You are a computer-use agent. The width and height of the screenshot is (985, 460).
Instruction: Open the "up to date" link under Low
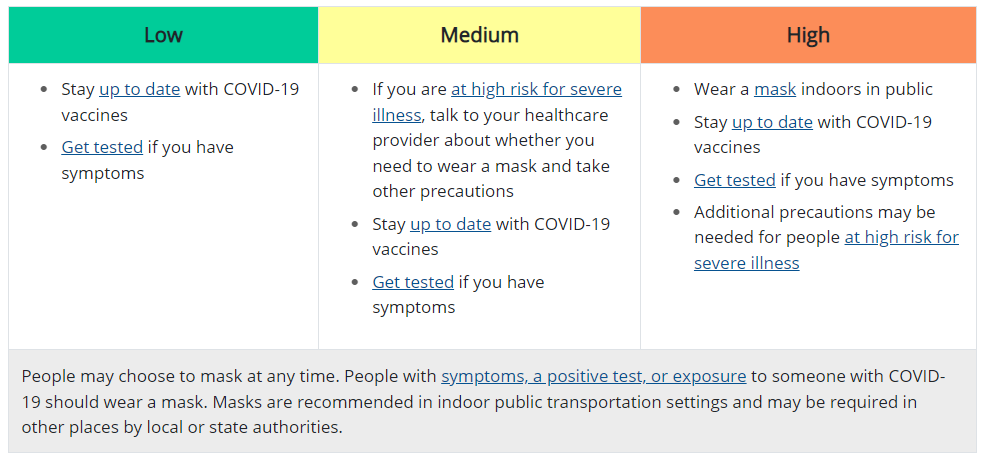pyautogui.click(x=139, y=89)
